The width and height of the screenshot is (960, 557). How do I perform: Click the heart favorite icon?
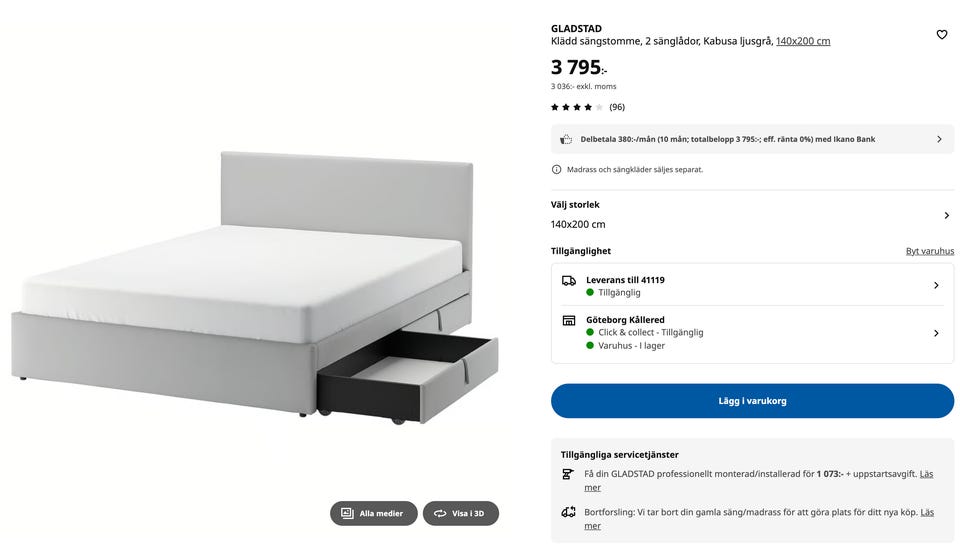pos(941,35)
